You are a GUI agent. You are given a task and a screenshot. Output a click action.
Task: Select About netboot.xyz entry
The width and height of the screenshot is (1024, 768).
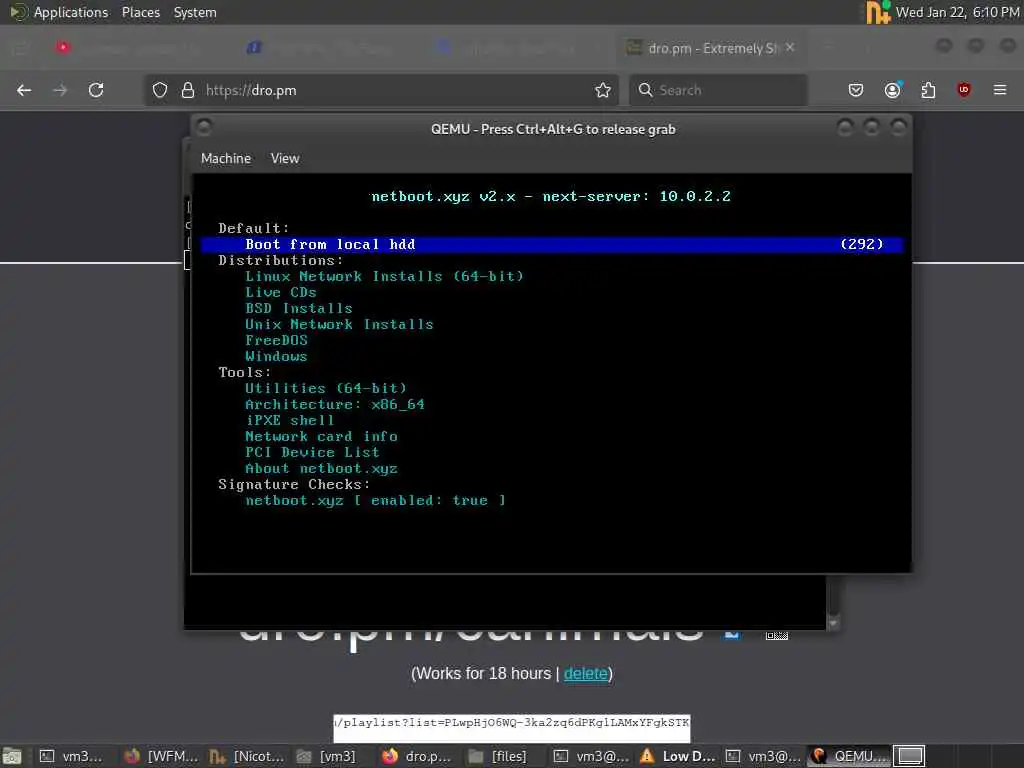coord(321,468)
